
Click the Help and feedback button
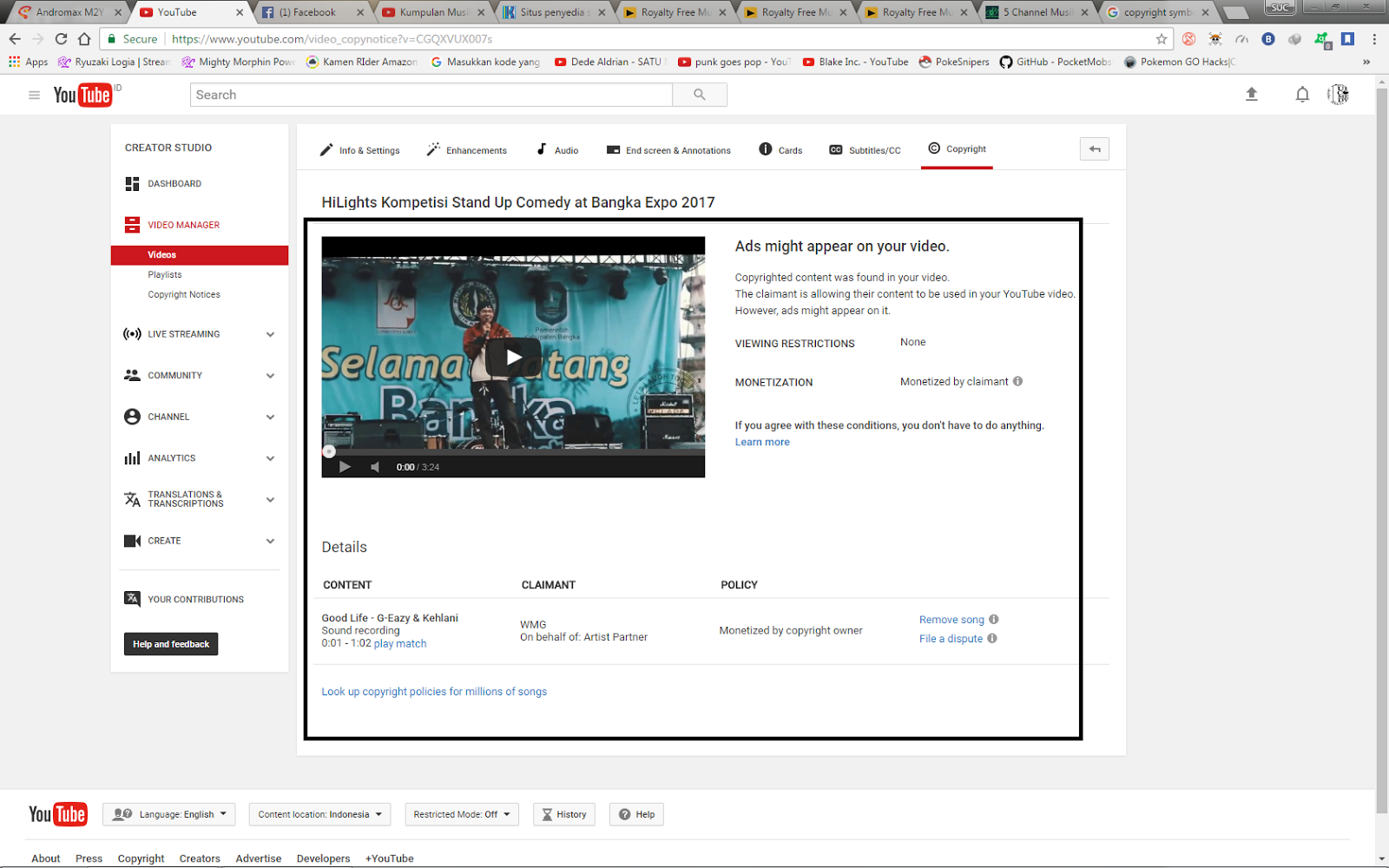coord(171,644)
